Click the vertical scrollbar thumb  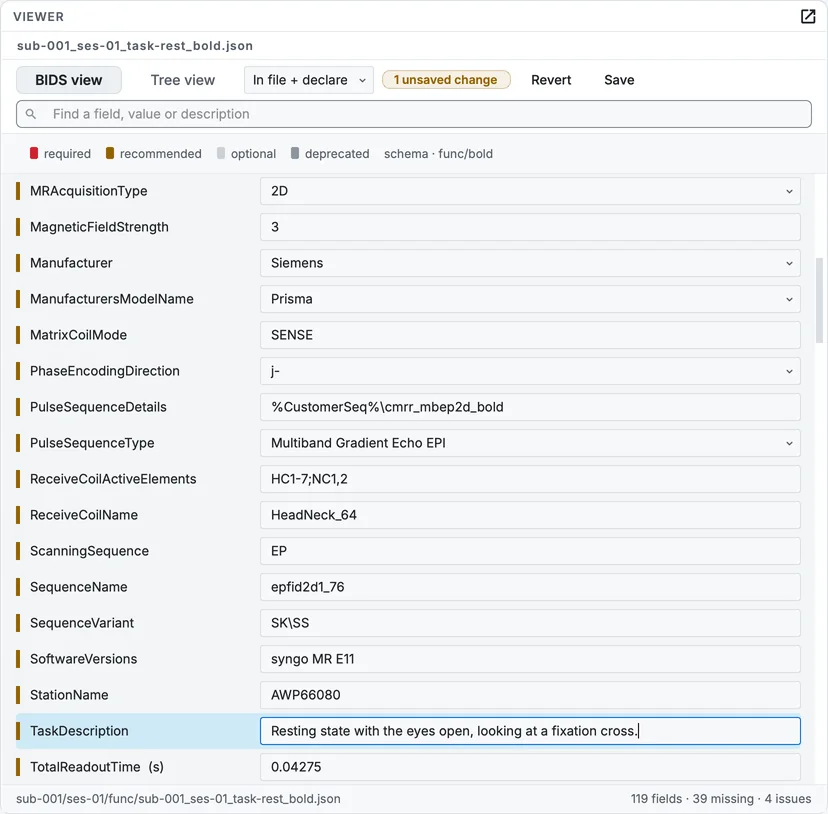point(820,300)
